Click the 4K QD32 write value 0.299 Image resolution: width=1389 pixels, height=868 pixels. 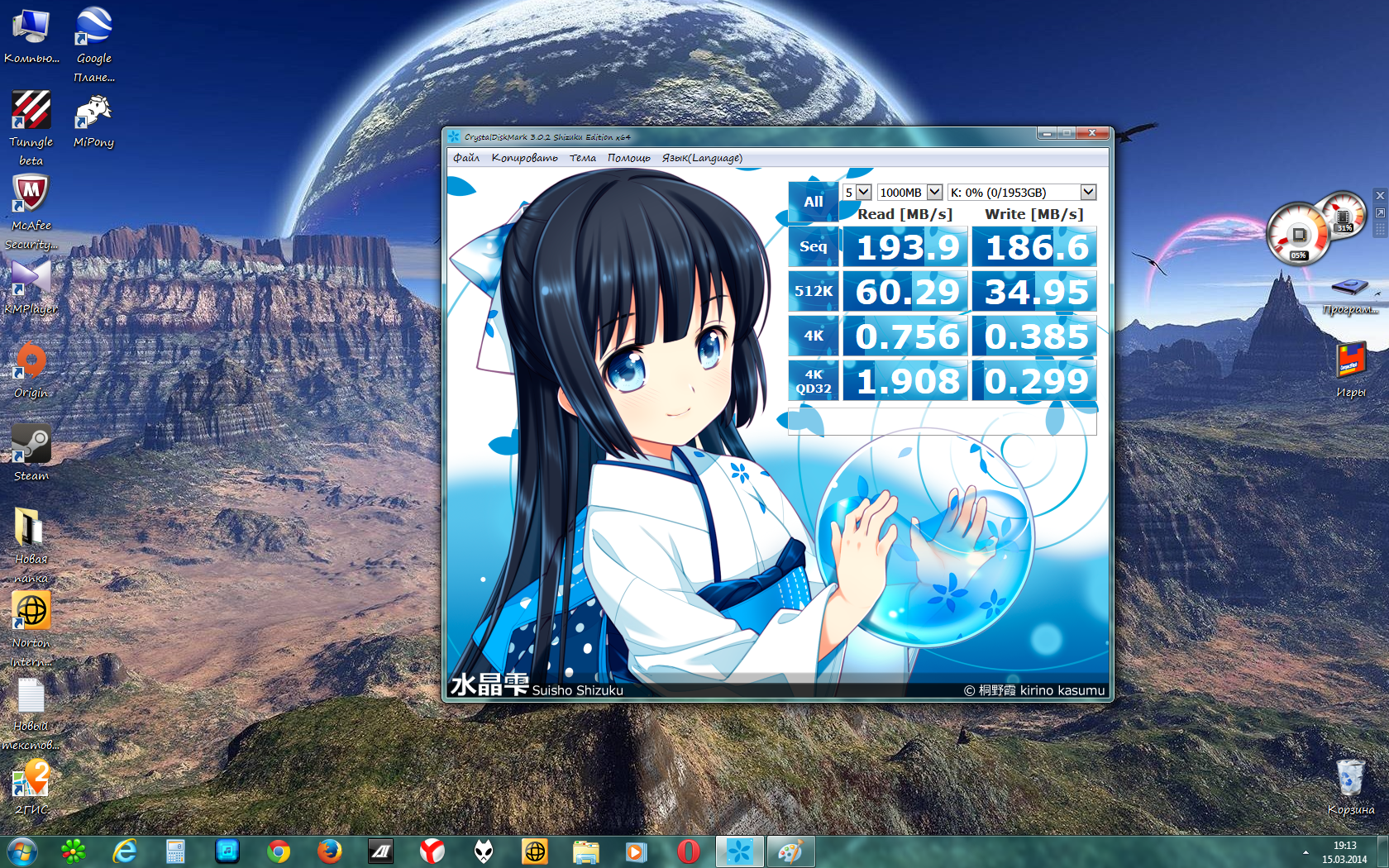click(1034, 381)
